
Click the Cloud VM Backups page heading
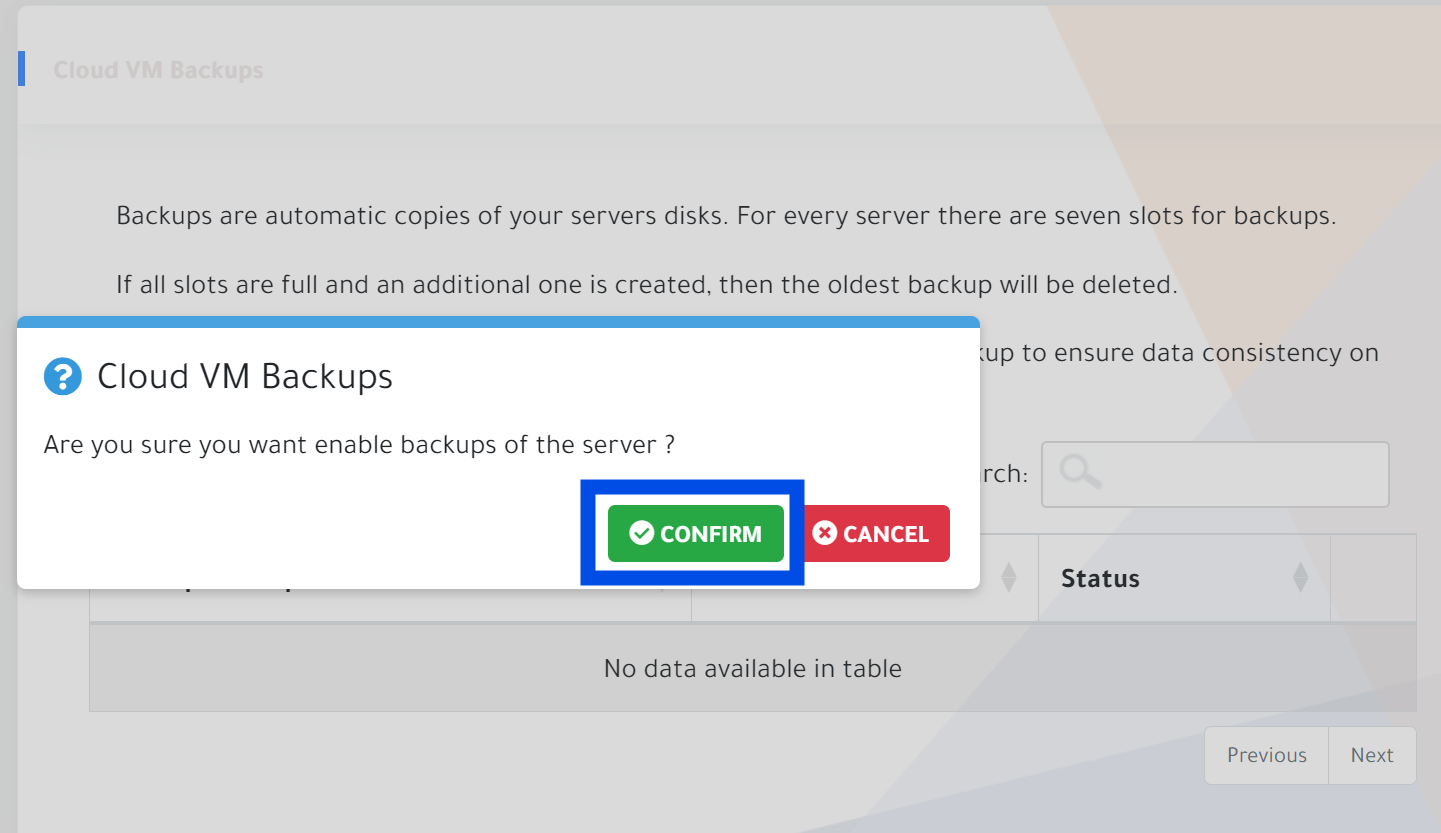(x=158, y=70)
